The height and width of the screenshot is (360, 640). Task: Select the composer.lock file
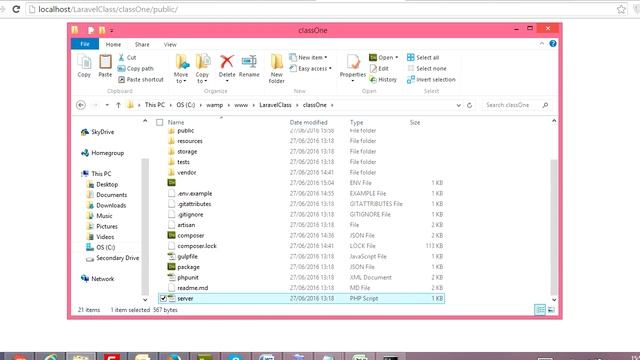[197, 246]
